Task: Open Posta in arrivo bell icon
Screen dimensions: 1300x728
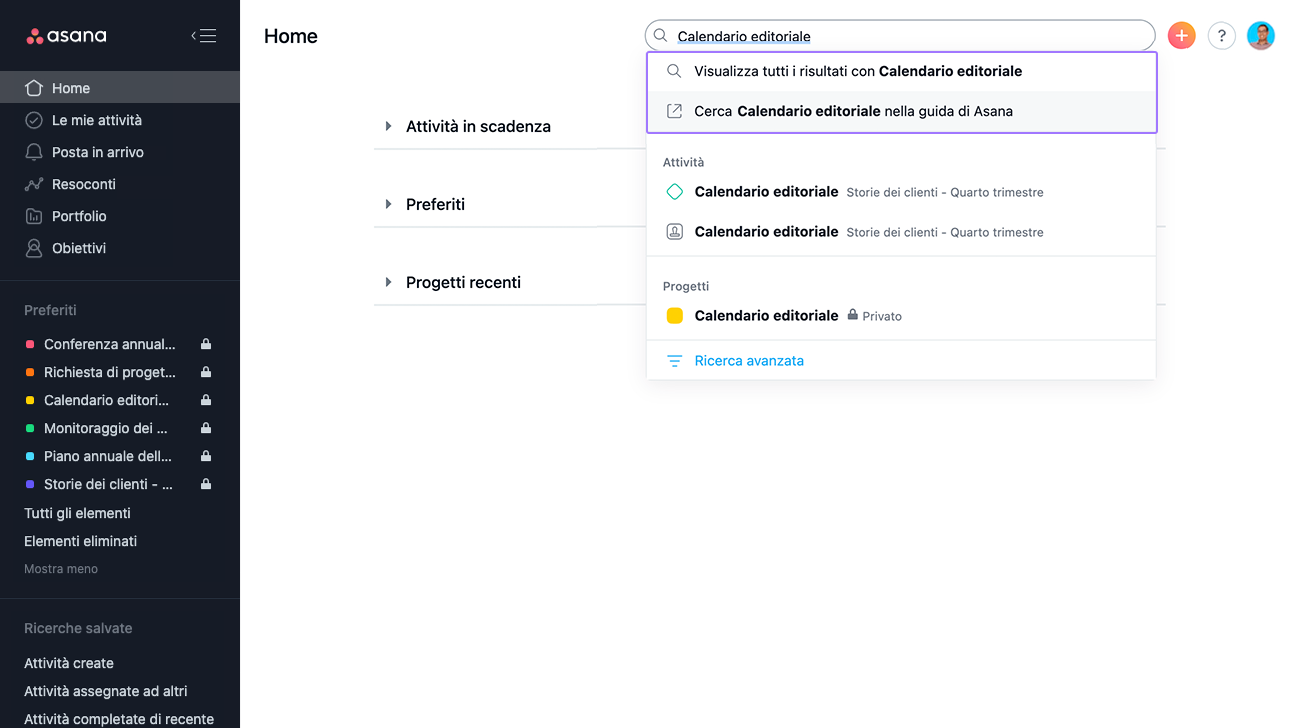Action: coord(34,152)
